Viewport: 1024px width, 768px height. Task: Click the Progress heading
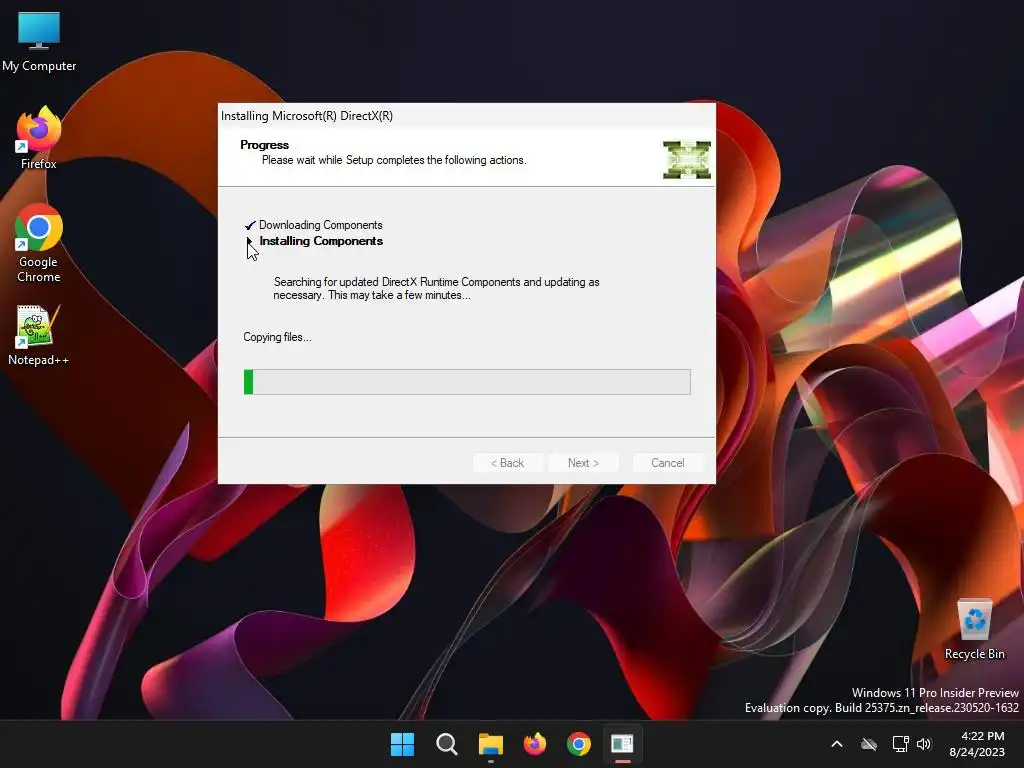pos(264,145)
